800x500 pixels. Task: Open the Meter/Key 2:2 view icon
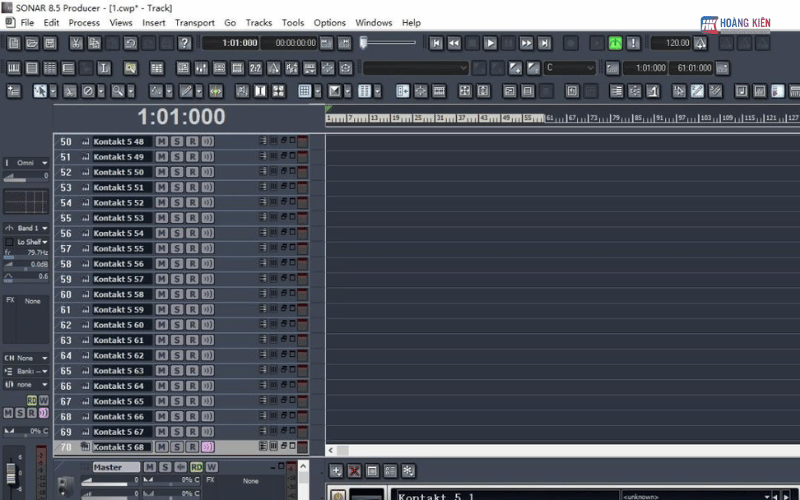pyautogui.click(x=255, y=68)
